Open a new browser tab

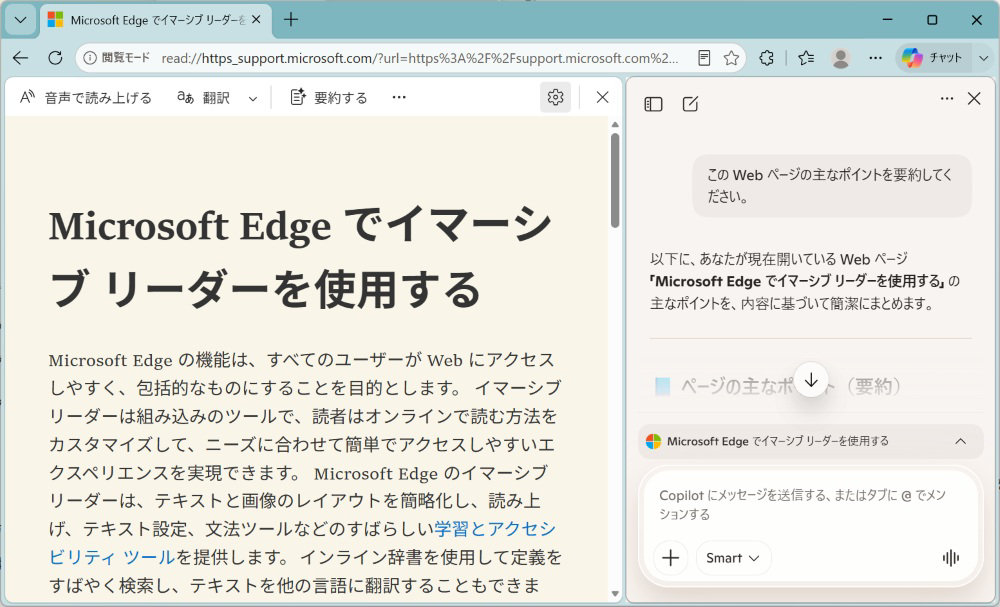click(x=291, y=20)
